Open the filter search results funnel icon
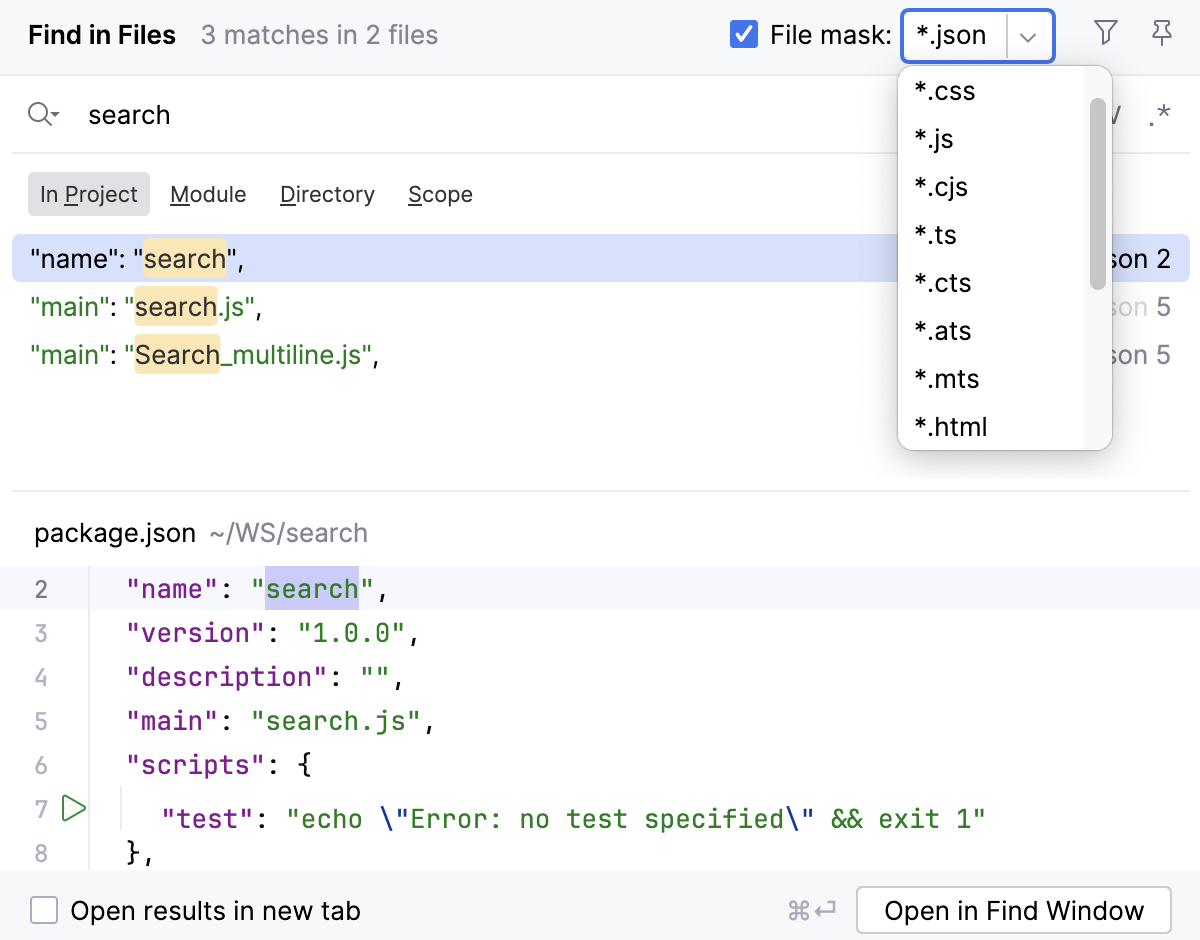 pos(1105,33)
